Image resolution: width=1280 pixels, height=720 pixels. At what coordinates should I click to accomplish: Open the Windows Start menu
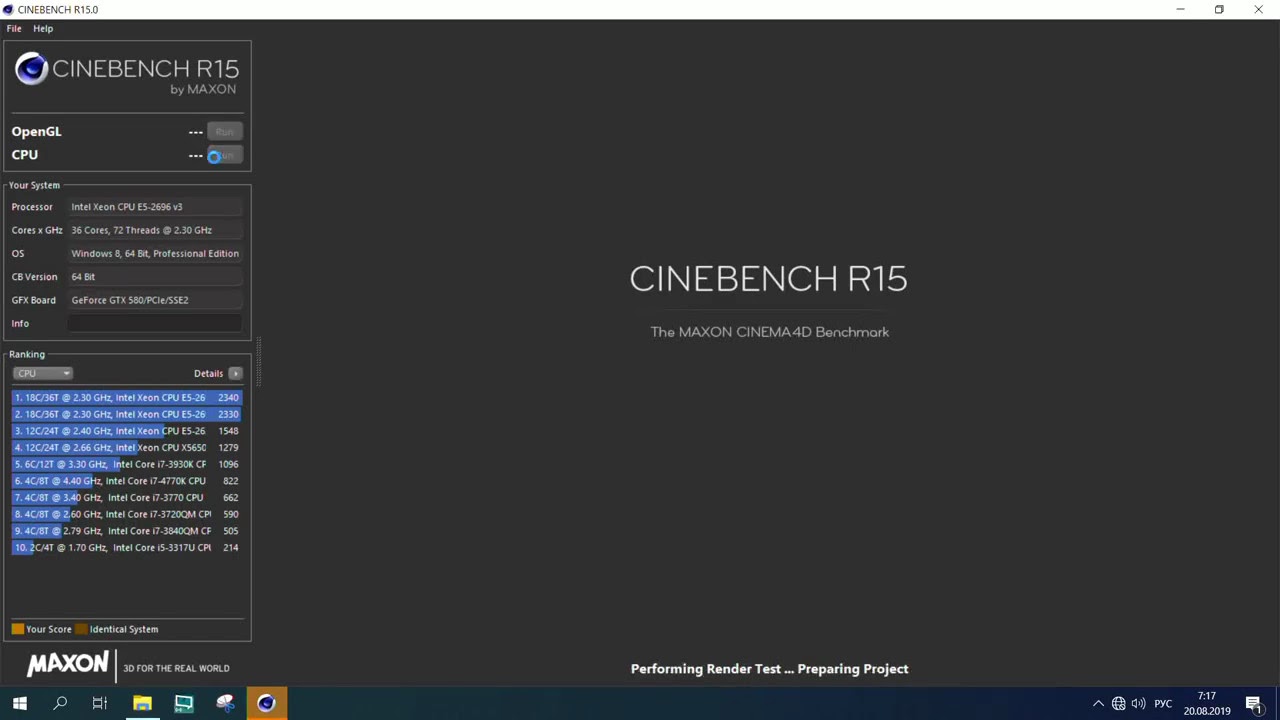point(19,703)
